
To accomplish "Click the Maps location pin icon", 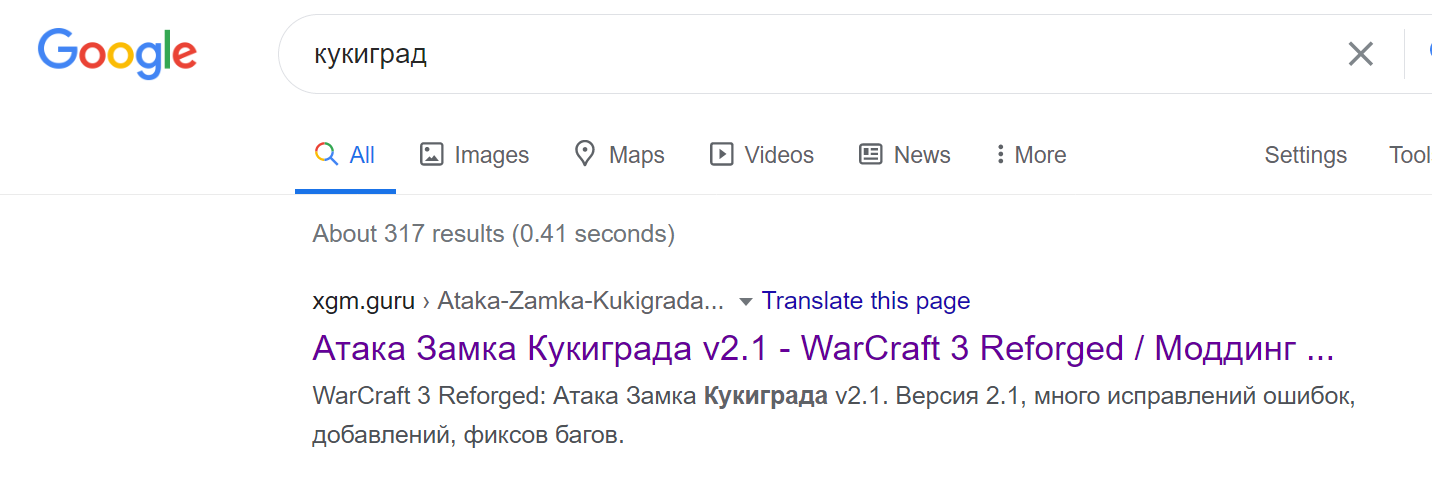I will [585, 154].
